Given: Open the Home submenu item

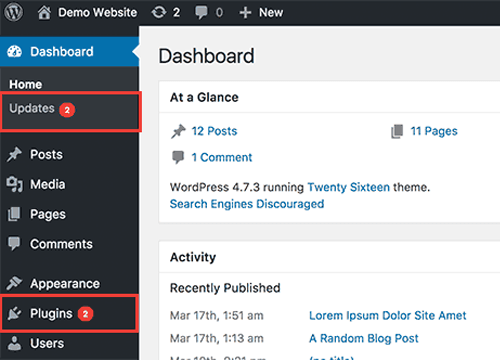Looking at the screenshot, I should click(x=26, y=84).
